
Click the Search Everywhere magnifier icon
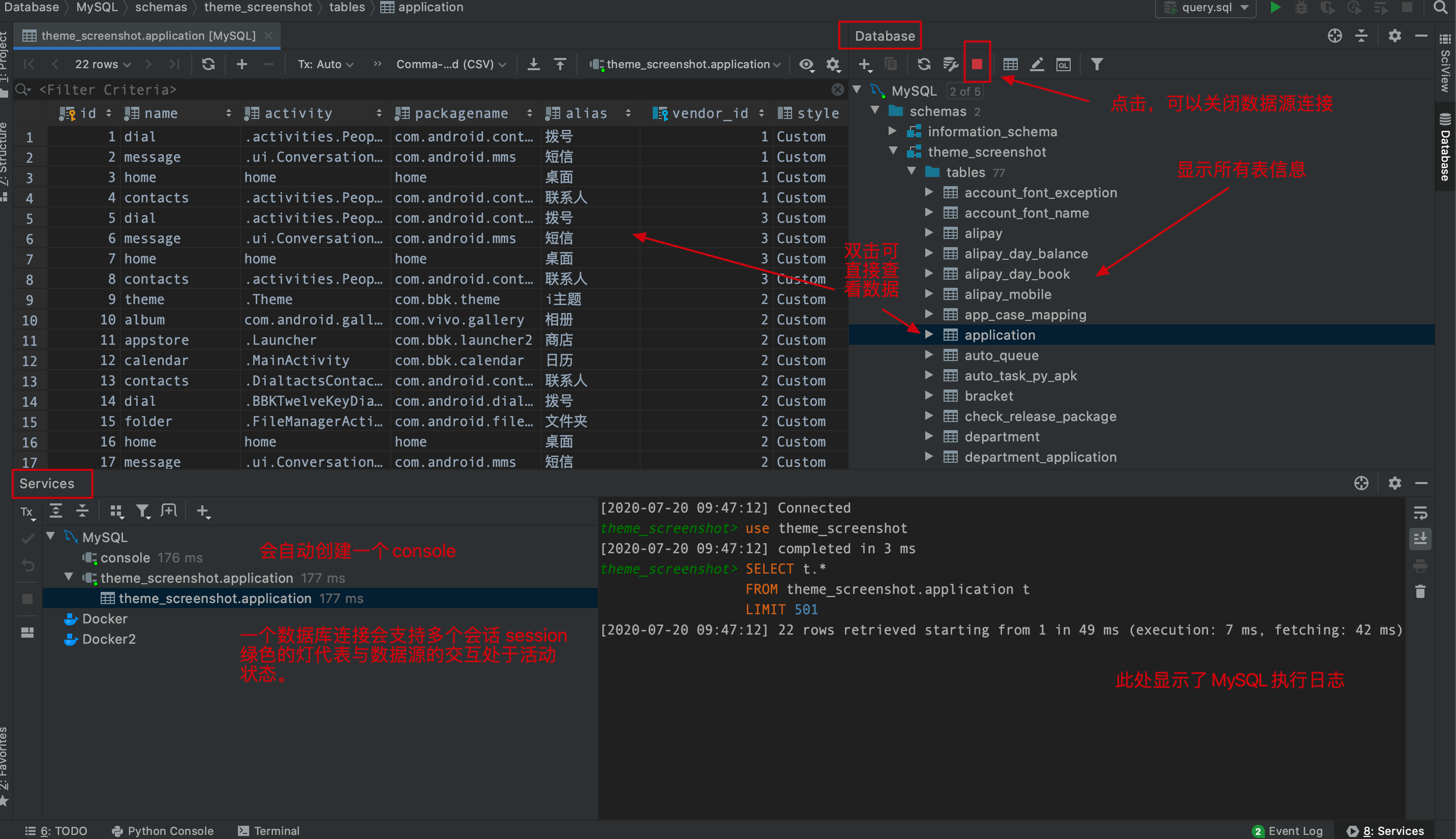click(x=1440, y=8)
